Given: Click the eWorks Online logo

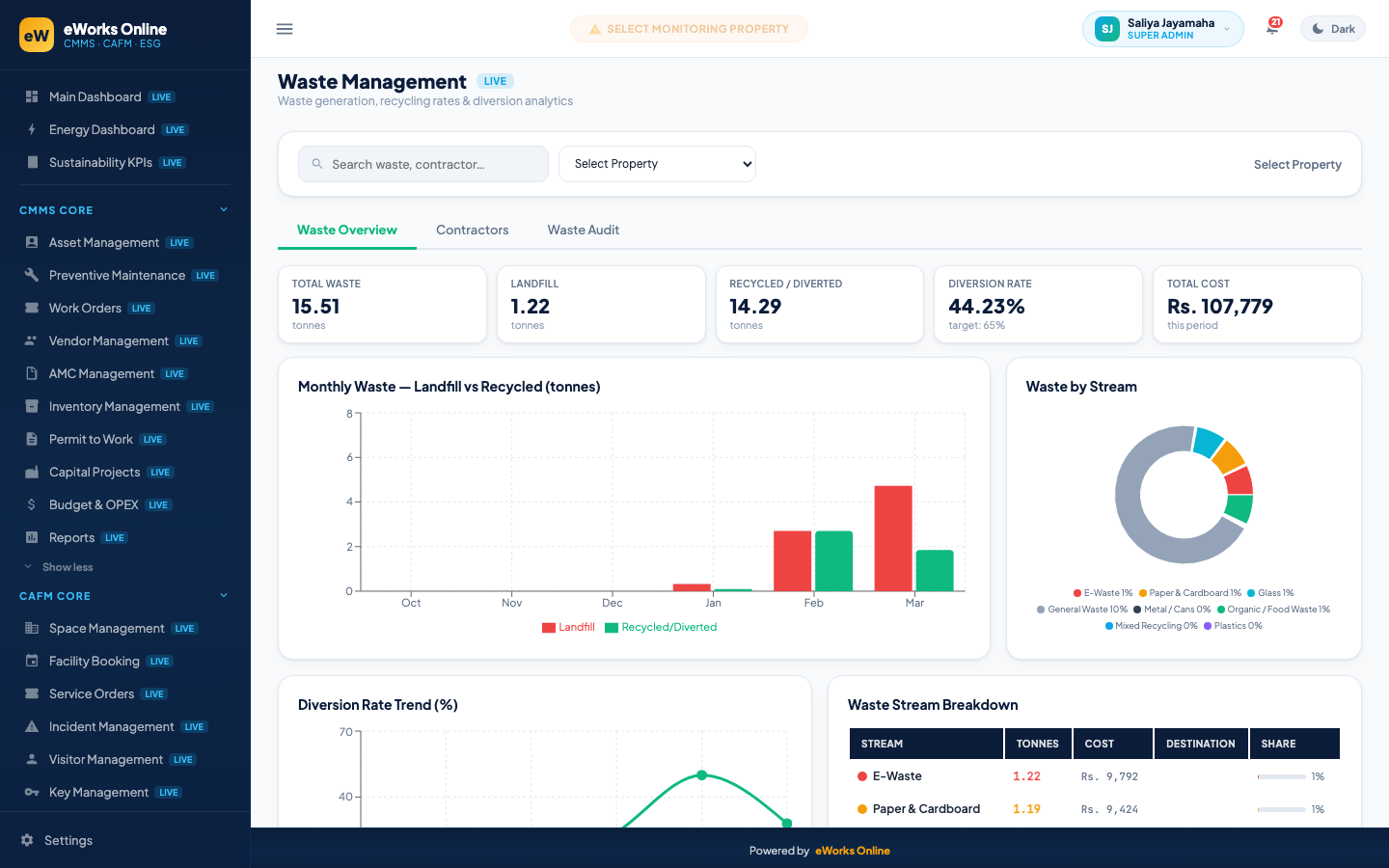Looking at the screenshot, I should tap(37, 35).
